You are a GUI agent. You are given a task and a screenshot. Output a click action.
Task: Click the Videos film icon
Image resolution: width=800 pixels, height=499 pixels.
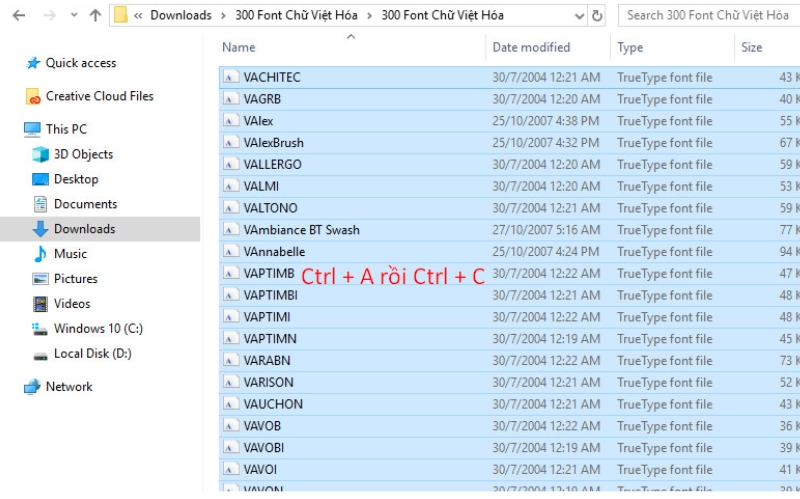click(x=40, y=304)
